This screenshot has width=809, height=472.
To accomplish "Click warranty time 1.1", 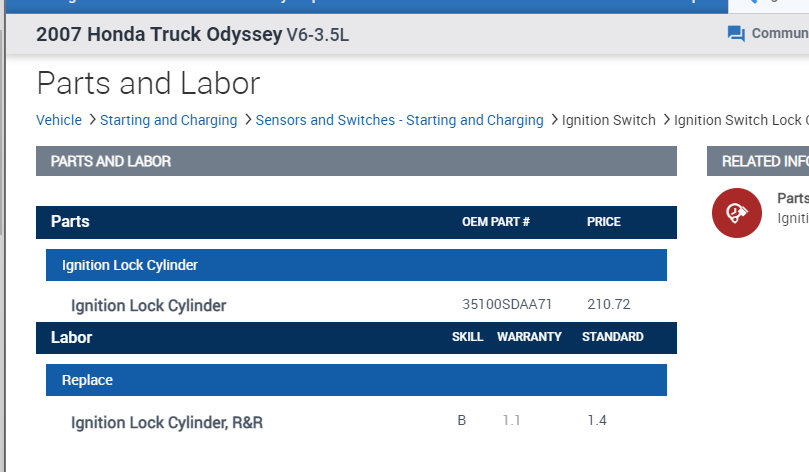I will pos(511,420).
